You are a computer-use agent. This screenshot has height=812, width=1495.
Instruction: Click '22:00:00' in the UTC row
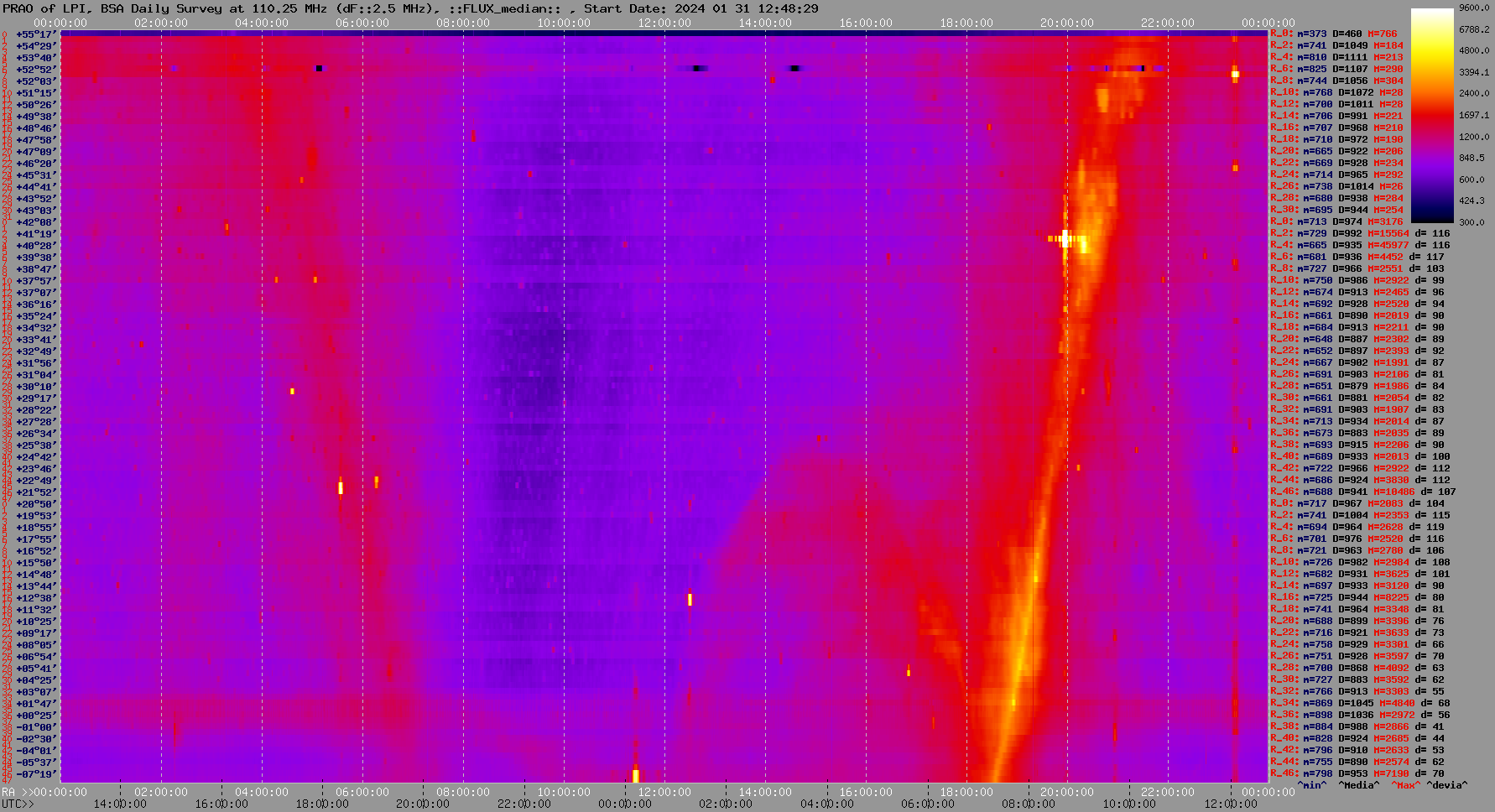[x=524, y=804]
